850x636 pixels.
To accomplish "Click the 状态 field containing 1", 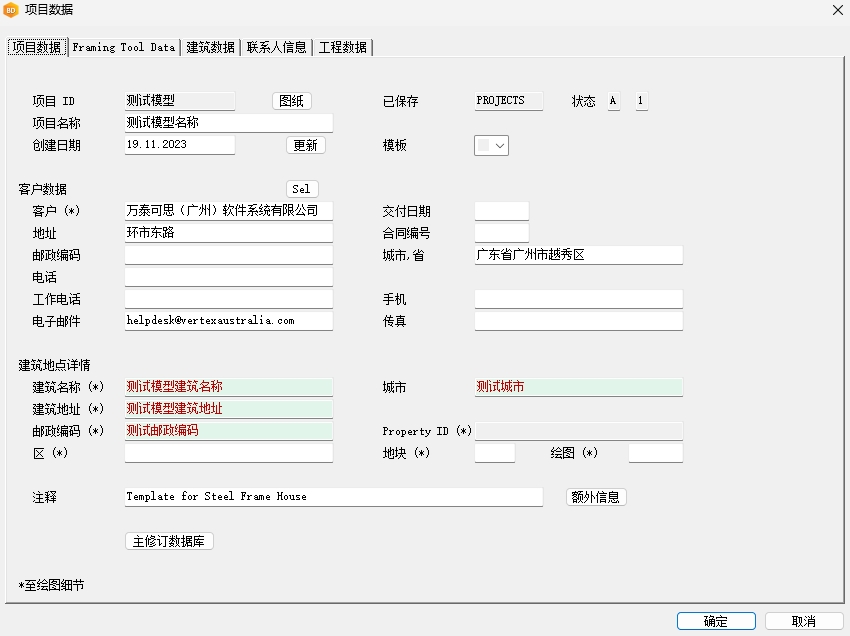I will [x=641, y=101].
